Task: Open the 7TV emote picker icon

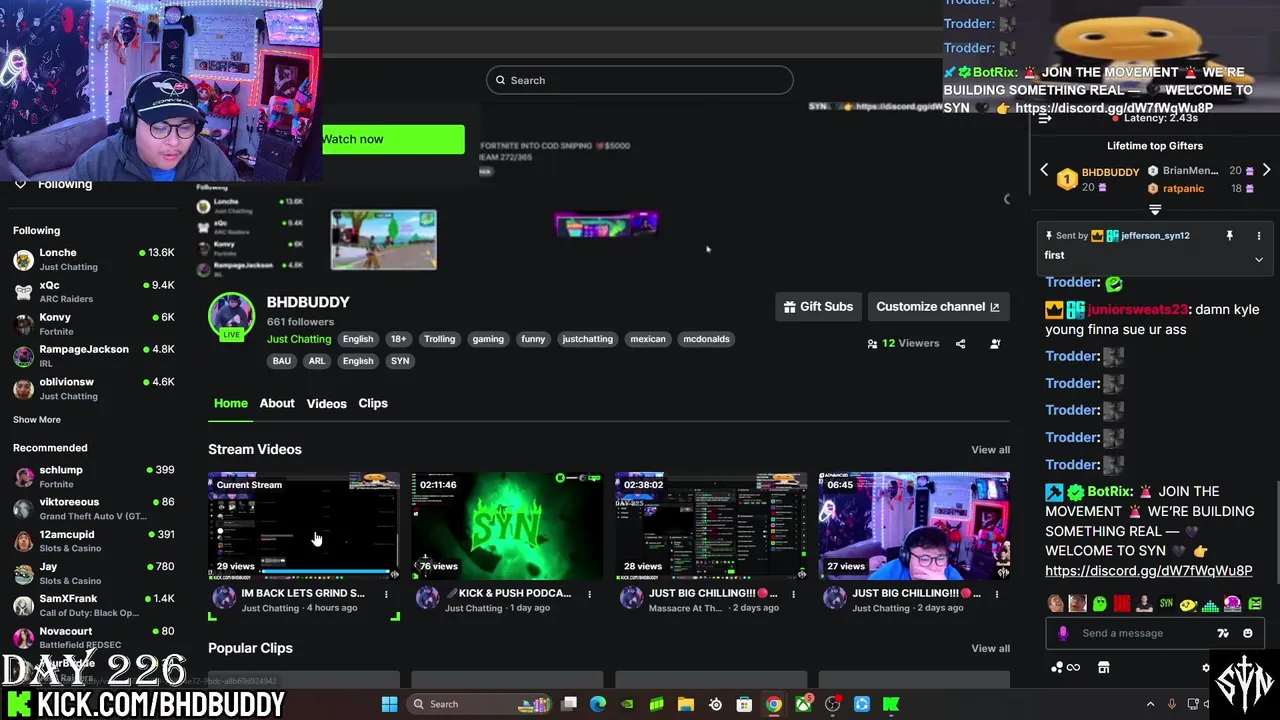Action: coord(1222,633)
